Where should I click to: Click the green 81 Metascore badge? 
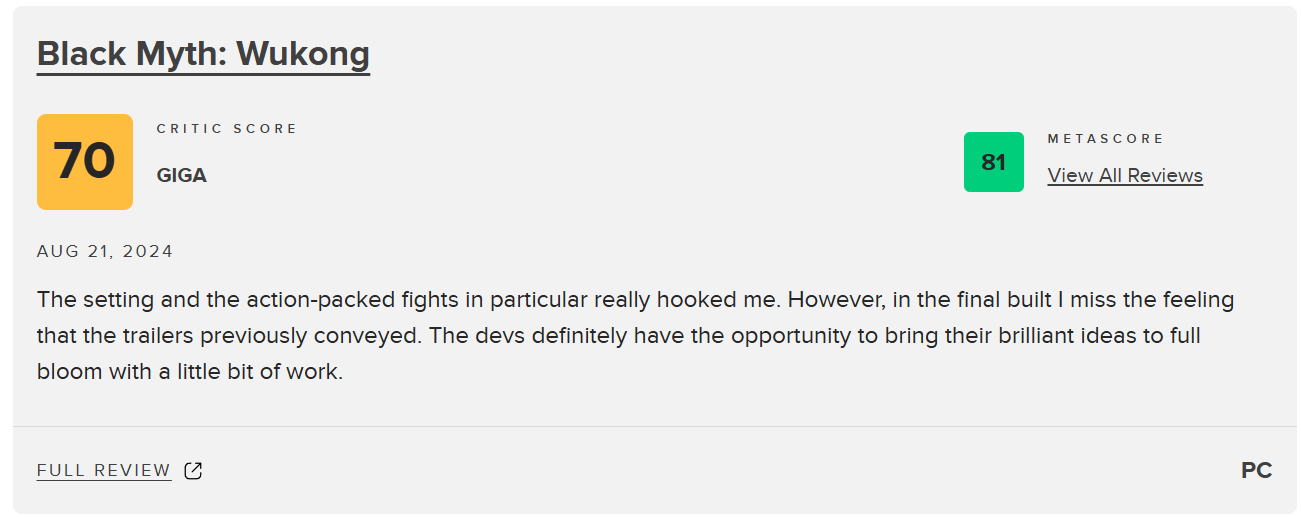click(993, 162)
